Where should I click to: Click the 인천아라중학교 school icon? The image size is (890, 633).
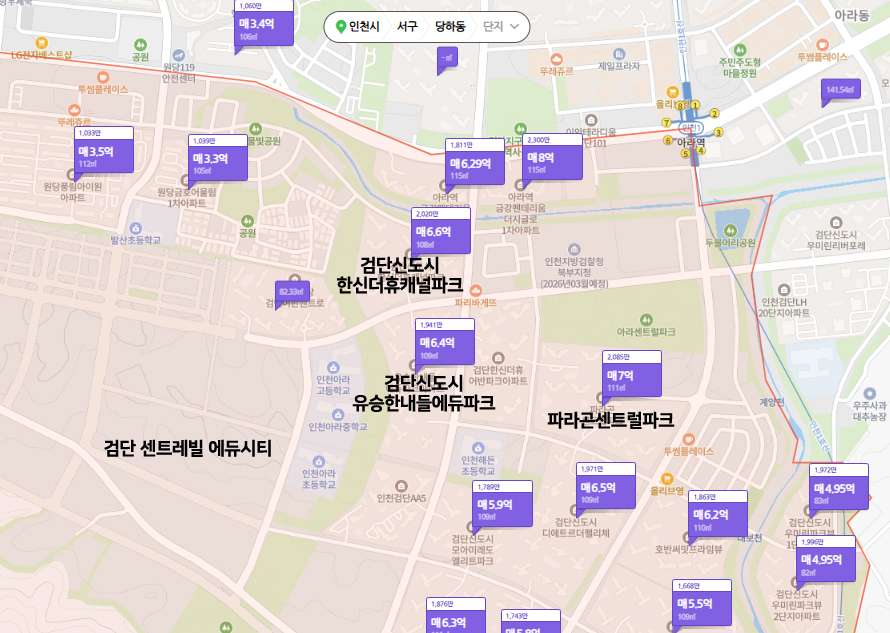pos(338,415)
